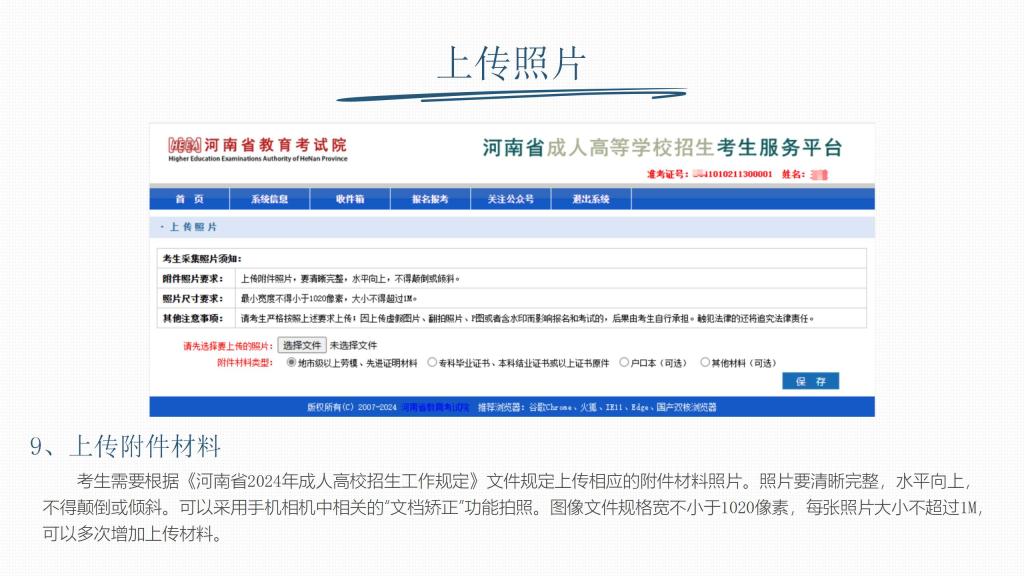This screenshot has width=1024, height=576.
Task: Pick the 其他材料（可选） radio option
Action: point(705,363)
